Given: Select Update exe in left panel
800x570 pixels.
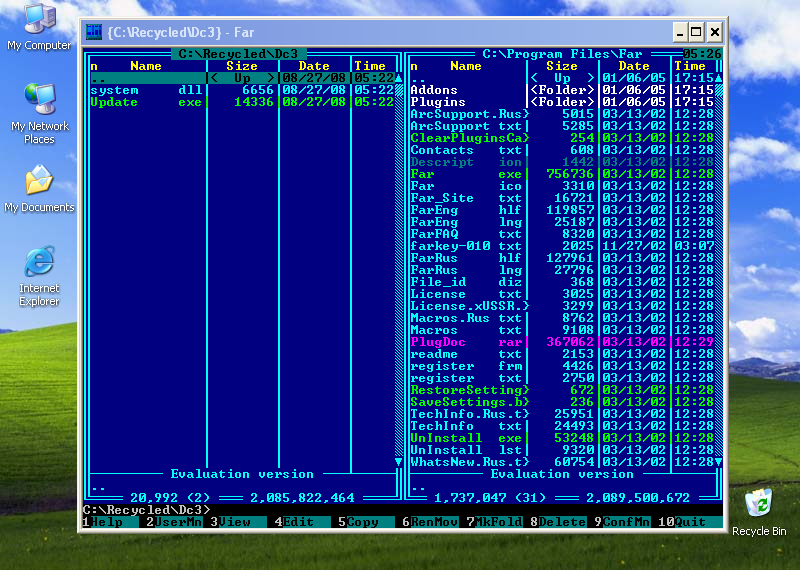Looking at the screenshot, I should pos(114,102).
